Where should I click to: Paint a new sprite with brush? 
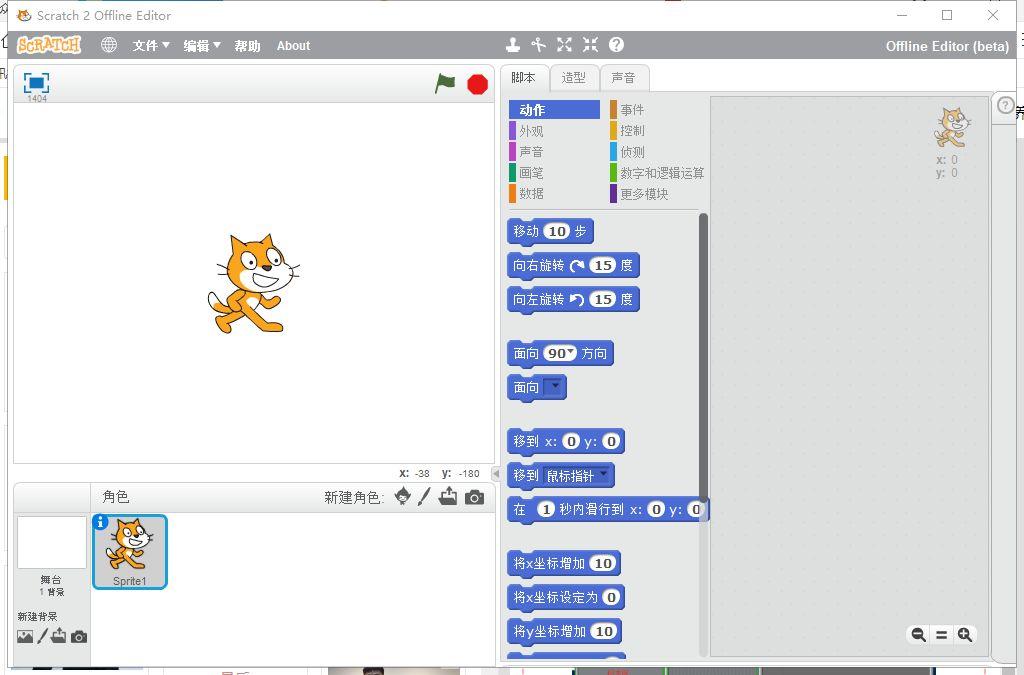[424, 497]
